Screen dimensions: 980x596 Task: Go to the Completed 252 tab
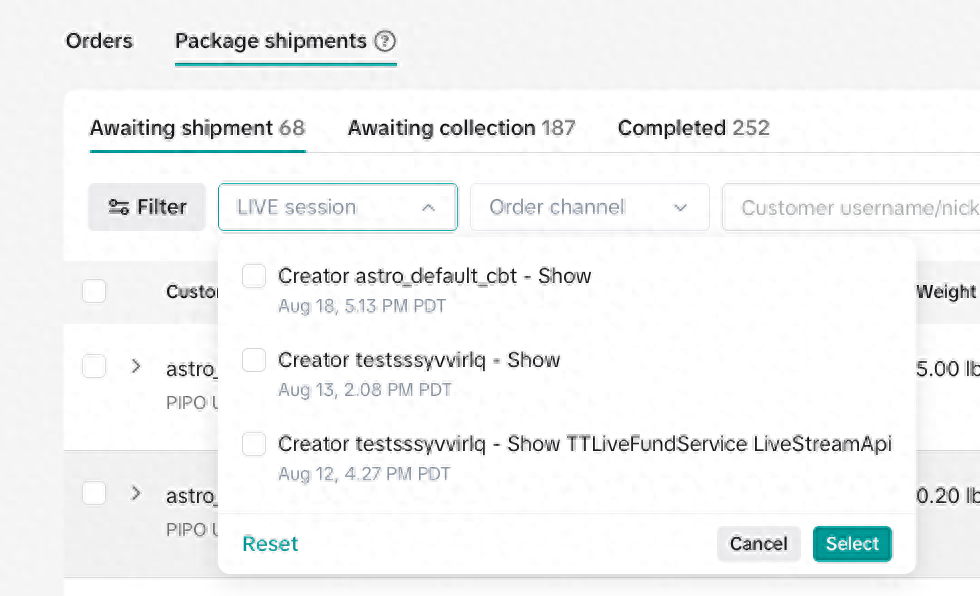pyautogui.click(x=693, y=128)
